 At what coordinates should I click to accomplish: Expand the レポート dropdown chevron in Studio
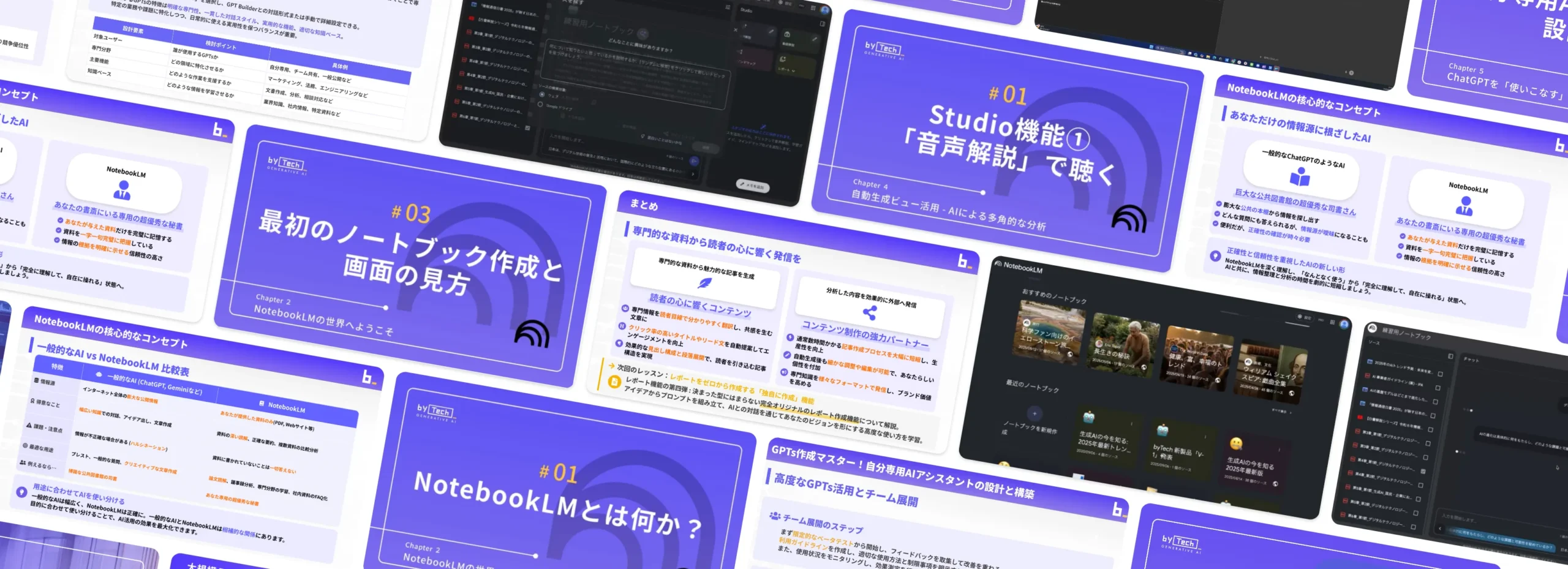[794, 70]
